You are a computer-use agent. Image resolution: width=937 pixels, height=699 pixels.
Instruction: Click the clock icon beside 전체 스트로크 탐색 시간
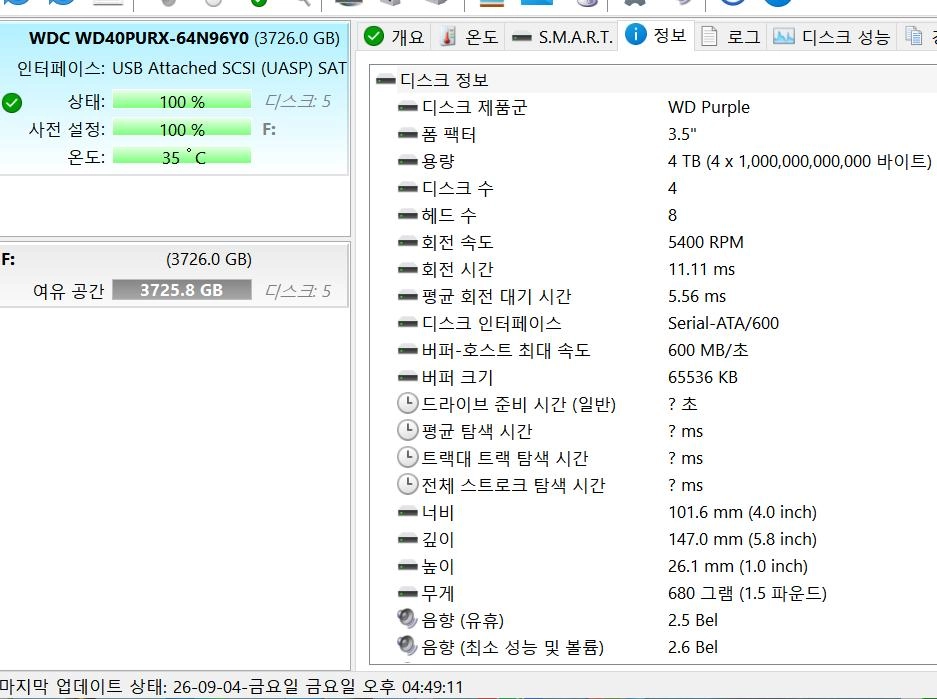tap(408, 484)
